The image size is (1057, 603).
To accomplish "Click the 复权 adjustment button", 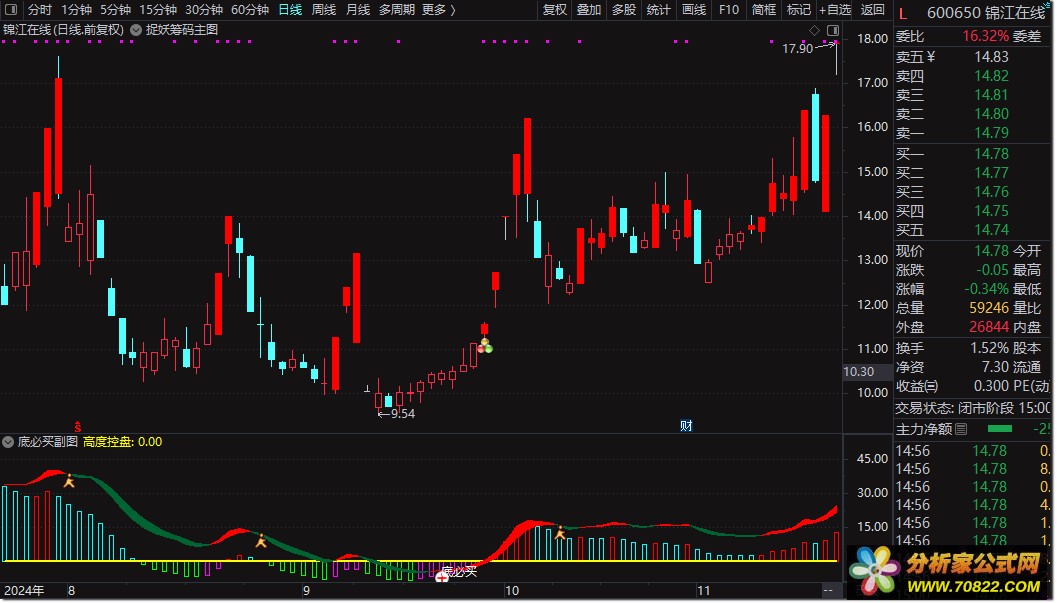I will (x=555, y=10).
